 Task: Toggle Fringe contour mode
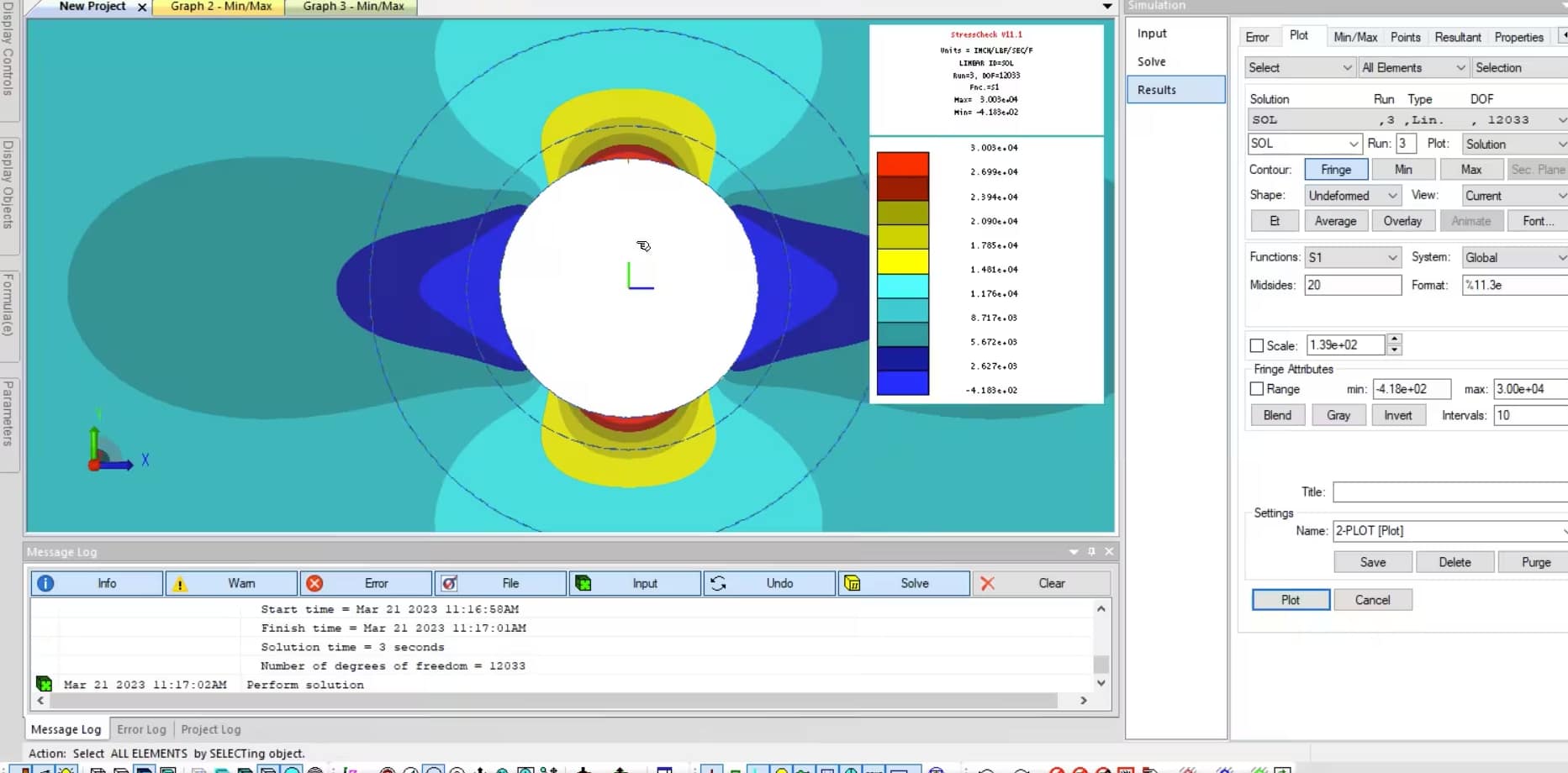click(x=1336, y=169)
